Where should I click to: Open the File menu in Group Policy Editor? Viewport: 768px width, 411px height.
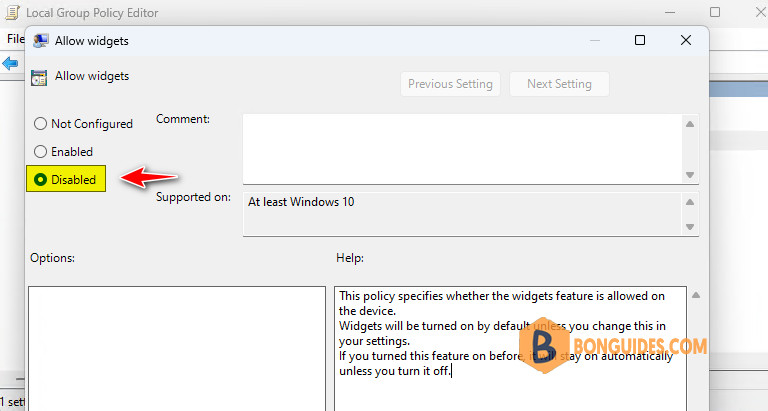pyautogui.click(x=16, y=39)
